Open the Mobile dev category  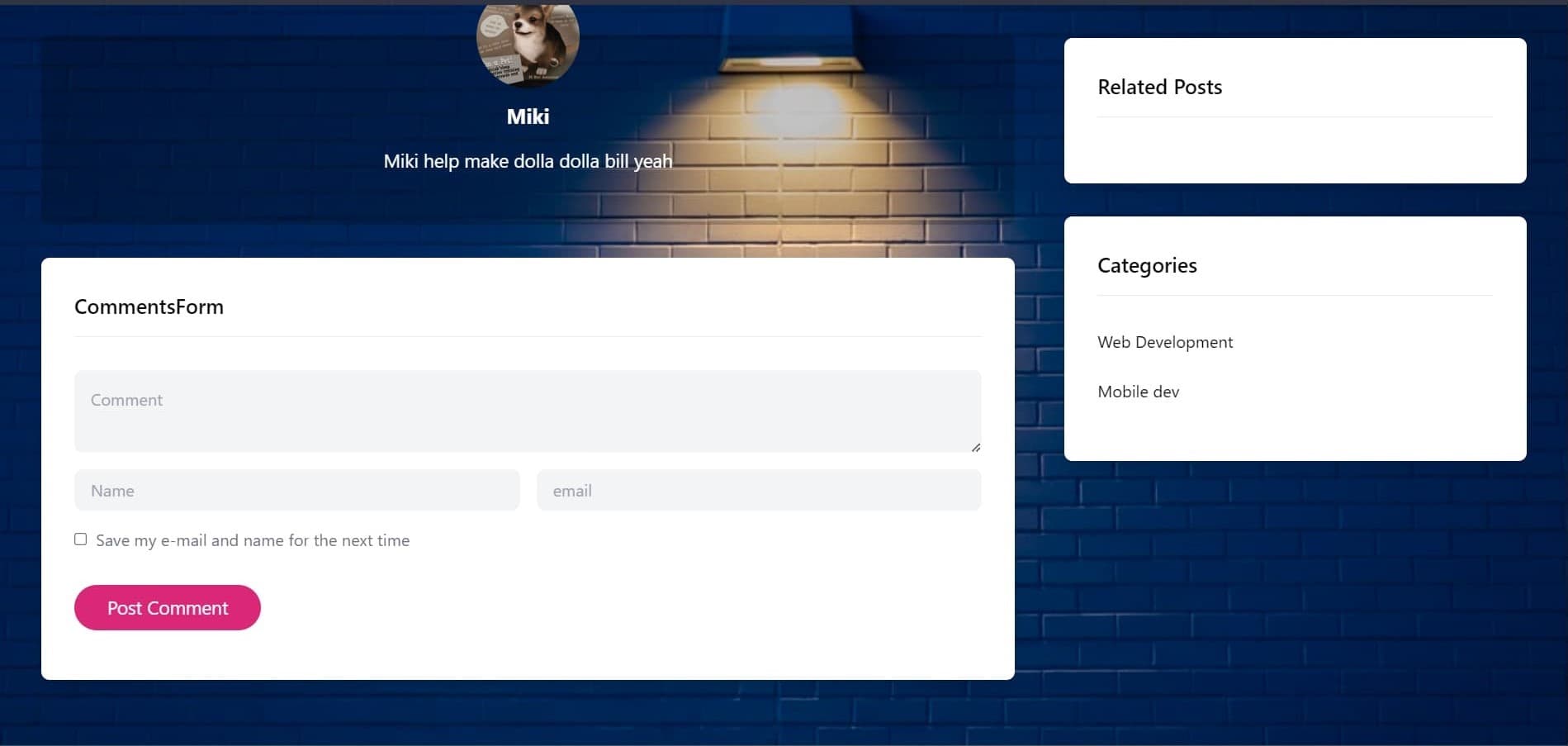click(x=1138, y=392)
